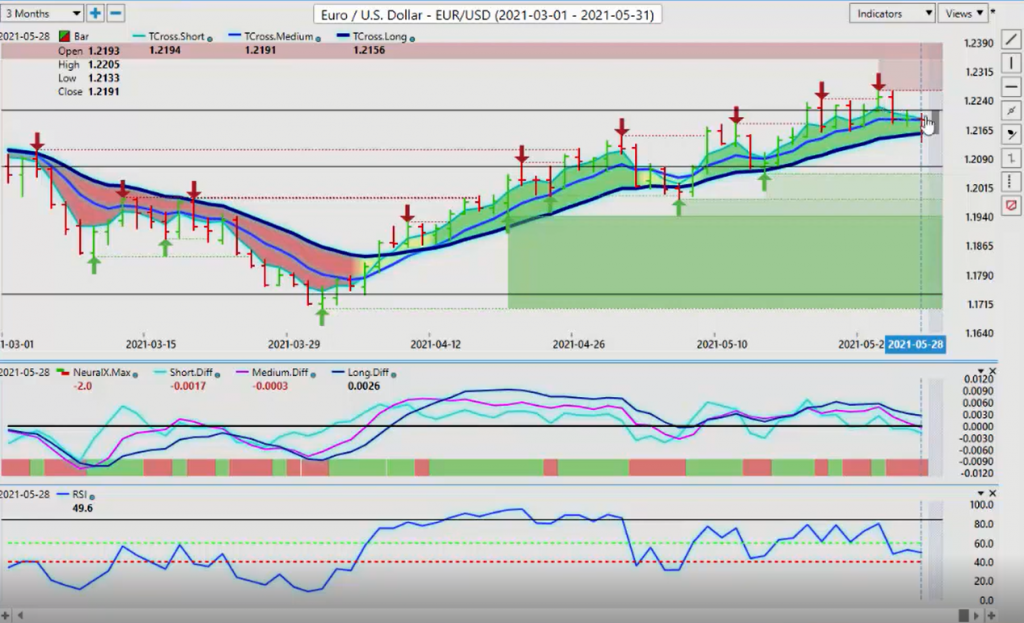Click the zoom in plus button

pos(95,13)
